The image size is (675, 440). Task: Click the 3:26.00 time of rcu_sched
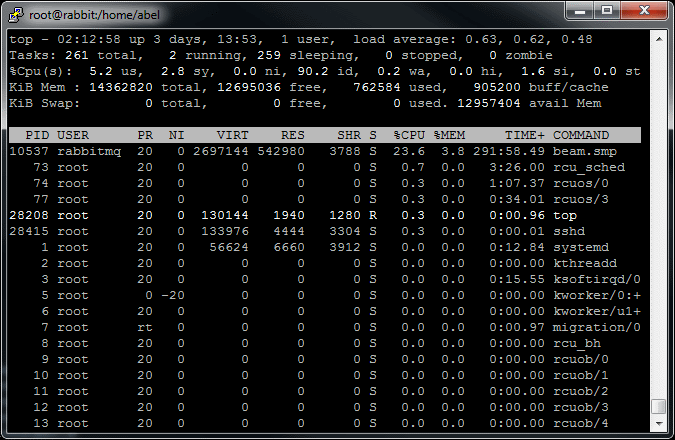(517, 167)
